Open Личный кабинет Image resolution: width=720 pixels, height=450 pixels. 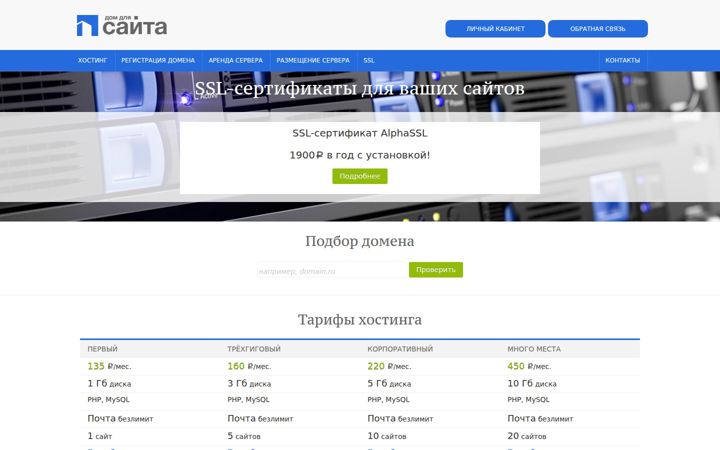tap(495, 28)
